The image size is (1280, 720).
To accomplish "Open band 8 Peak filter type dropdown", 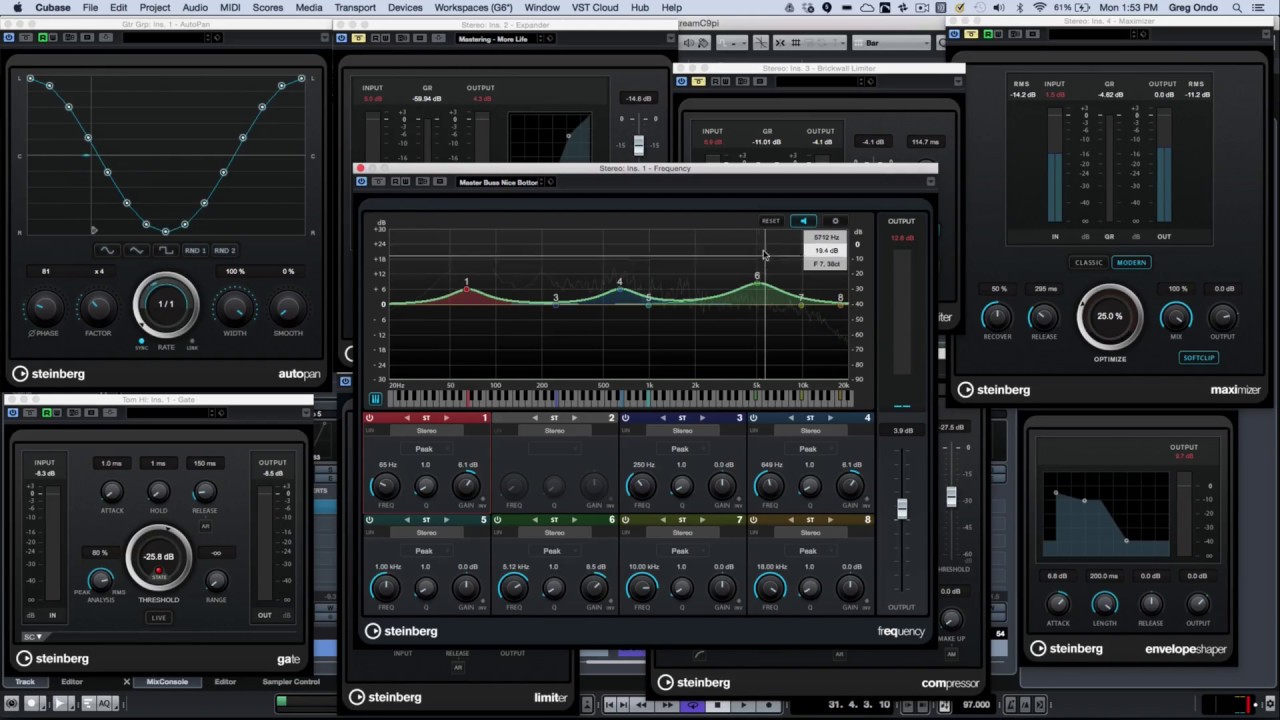I will 810,551.
